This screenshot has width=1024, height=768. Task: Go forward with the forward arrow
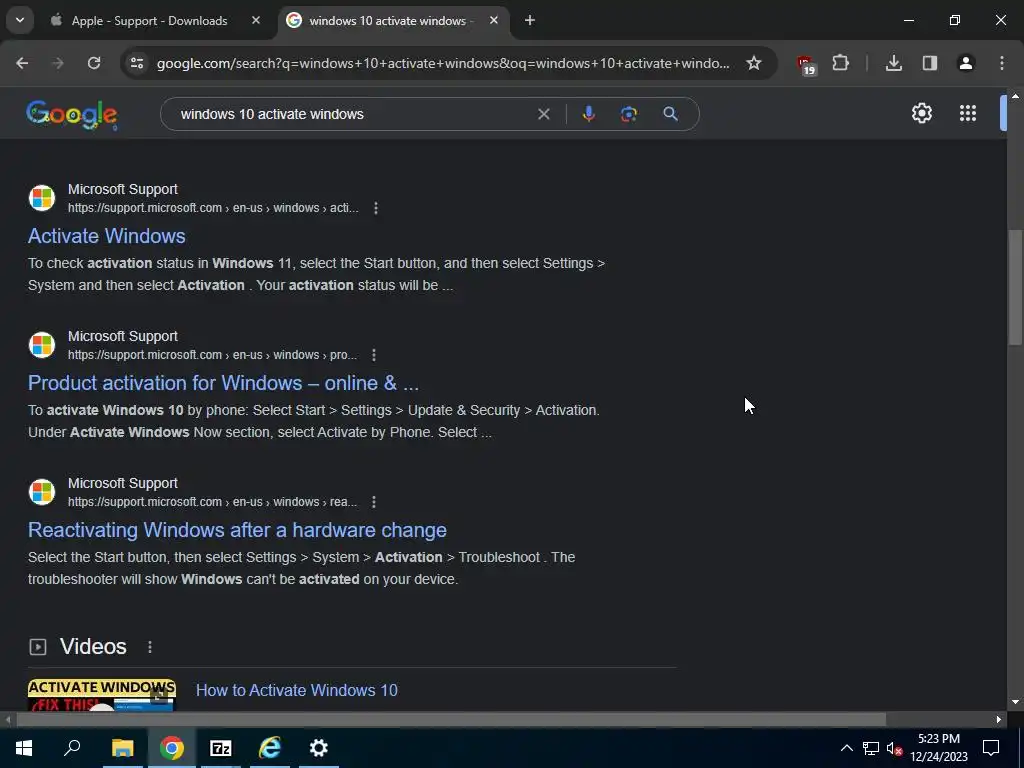click(x=58, y=63)
